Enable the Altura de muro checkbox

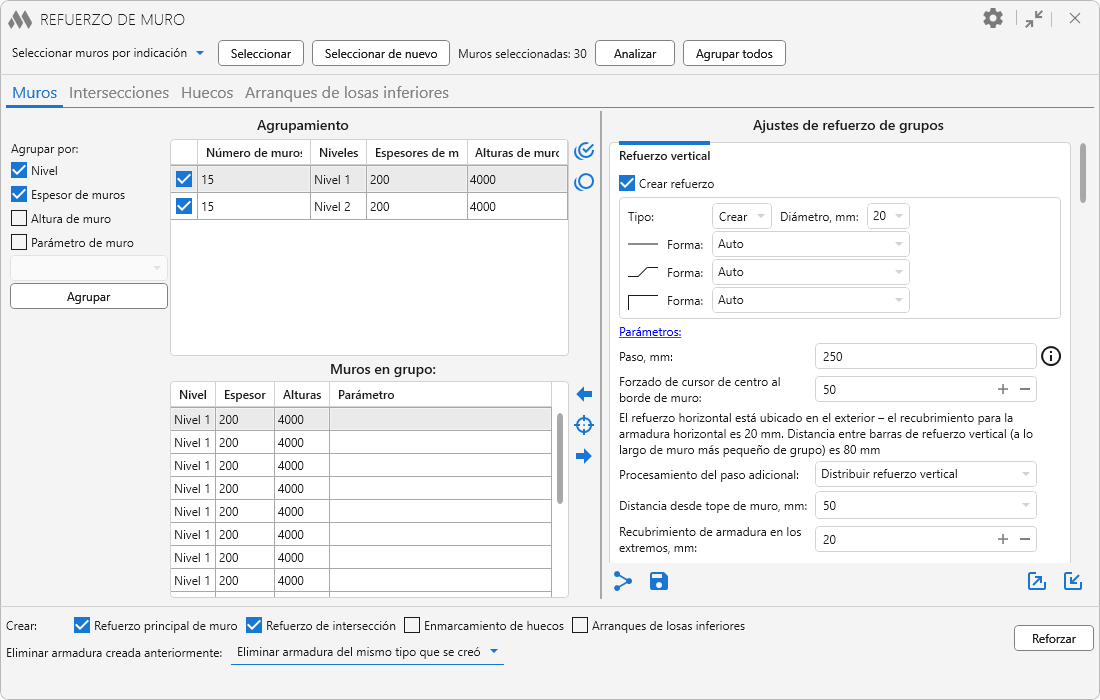19,218
